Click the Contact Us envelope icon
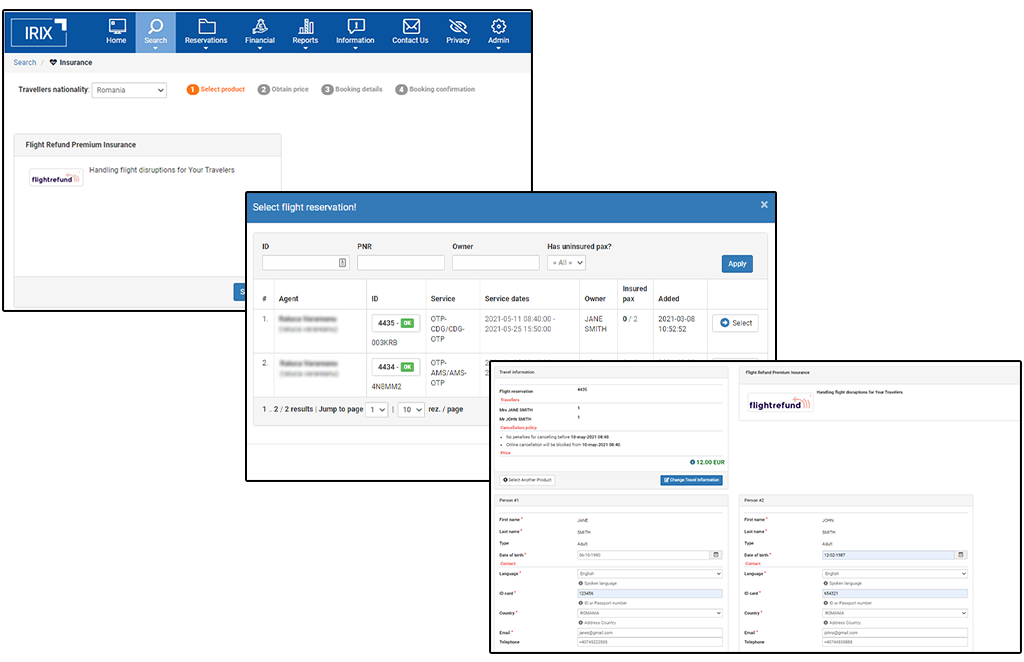Image resolution: width=1024 pixels, height=662 pixels. point(410,26)
